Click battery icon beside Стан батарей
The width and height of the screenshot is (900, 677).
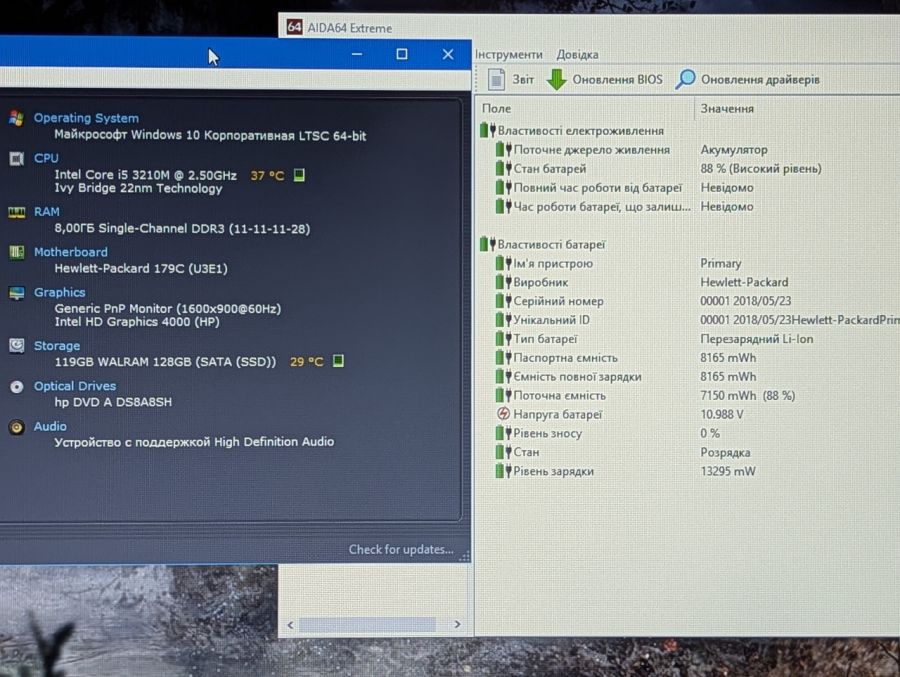(503, 168)
